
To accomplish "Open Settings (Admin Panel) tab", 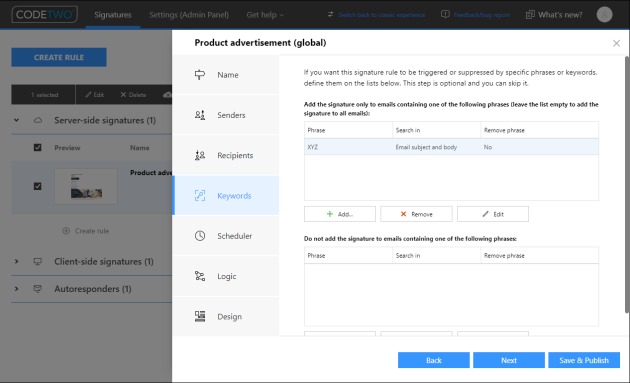I will tap(189, 15).
